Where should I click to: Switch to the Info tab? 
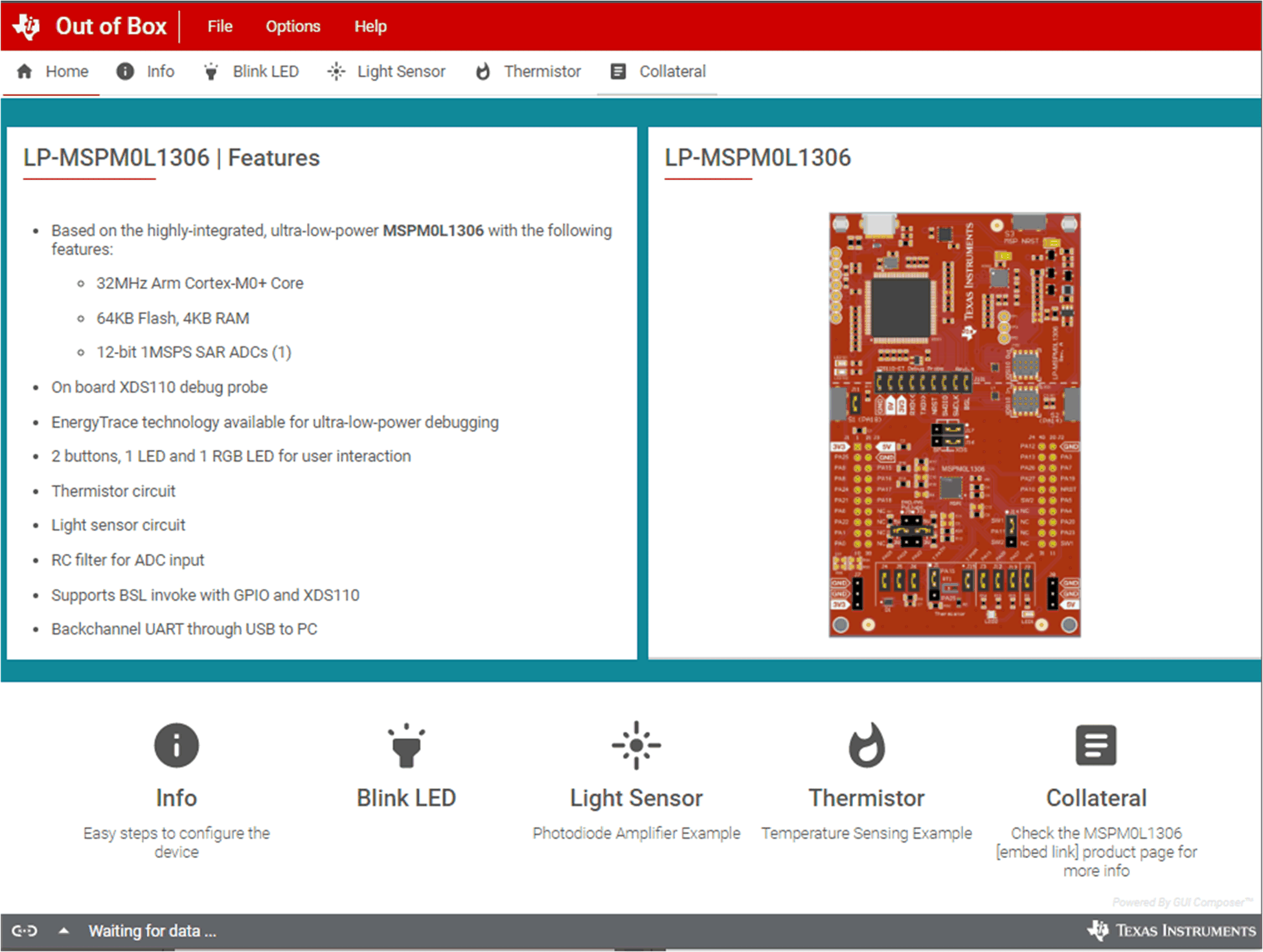pos(146,71)
